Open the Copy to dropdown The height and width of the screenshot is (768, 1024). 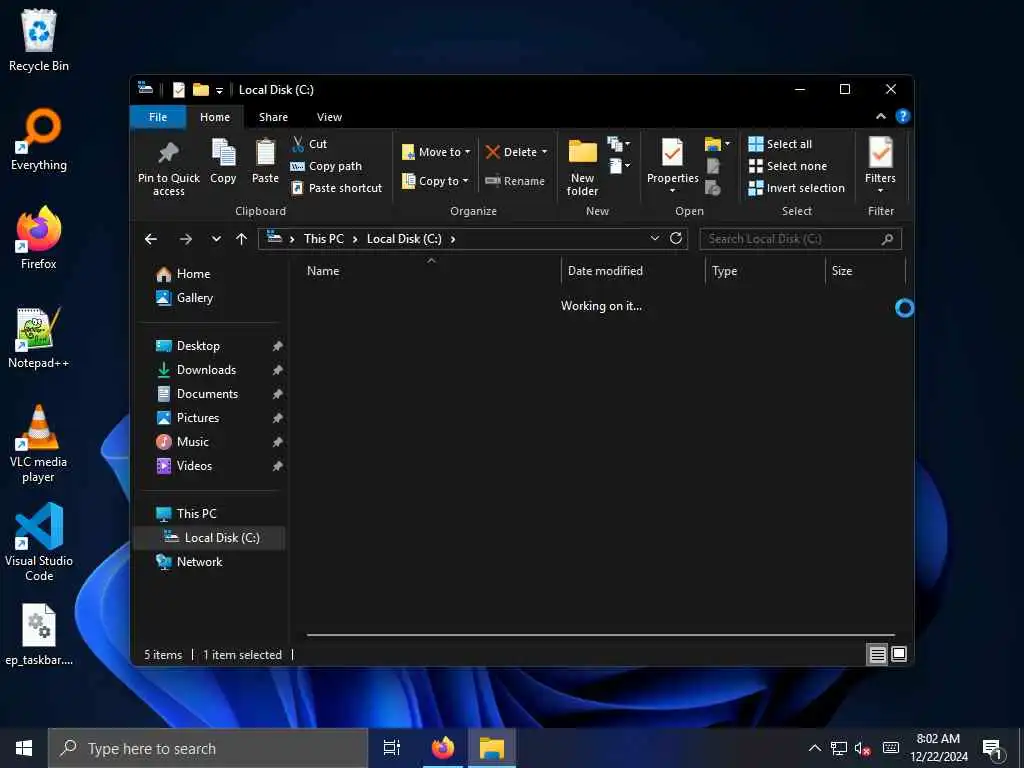(435, 181)
